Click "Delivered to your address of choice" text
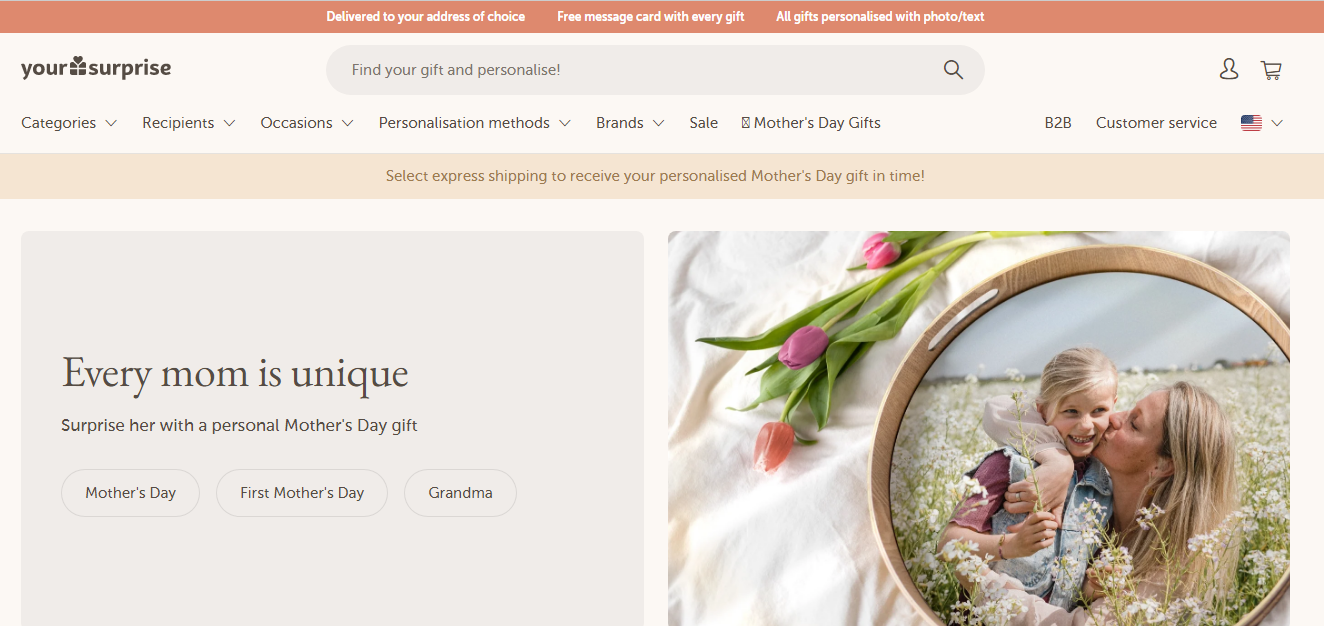The width and height of the screenshot is (1324, 626). (426, 17)
